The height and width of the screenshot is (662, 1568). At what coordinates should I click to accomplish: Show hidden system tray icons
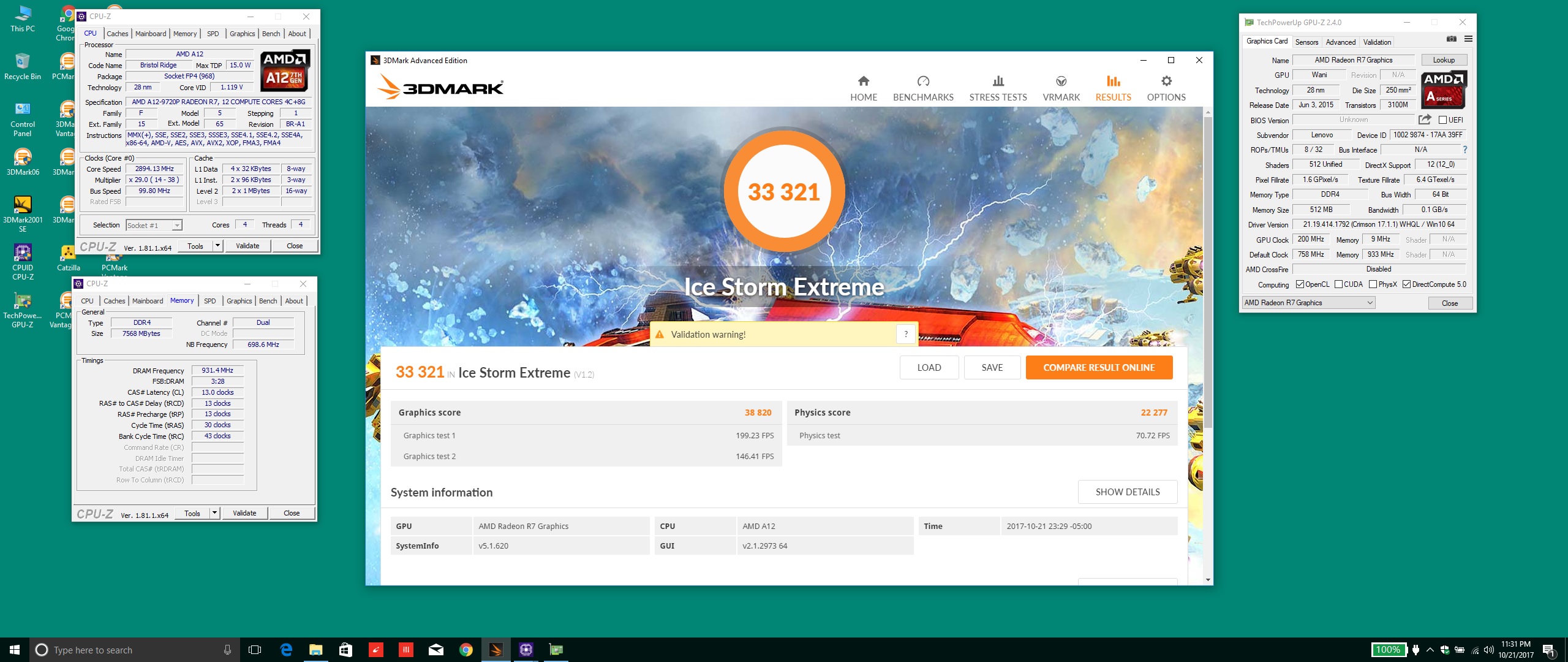(x=1430, y=650)
